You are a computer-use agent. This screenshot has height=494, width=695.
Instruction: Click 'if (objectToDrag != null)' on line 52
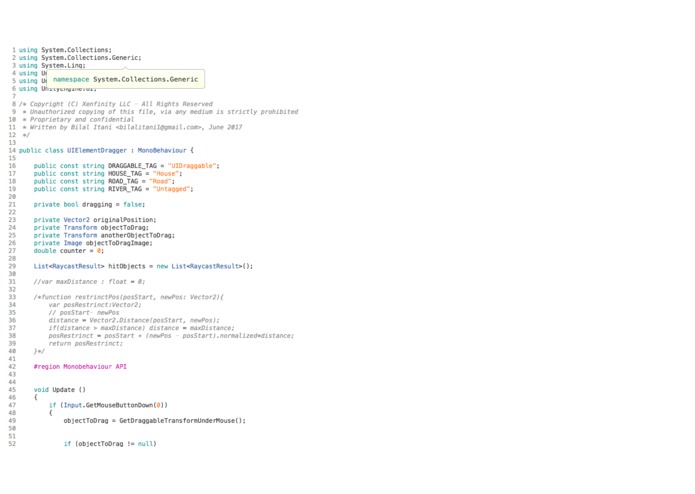(x=110, y=444)
